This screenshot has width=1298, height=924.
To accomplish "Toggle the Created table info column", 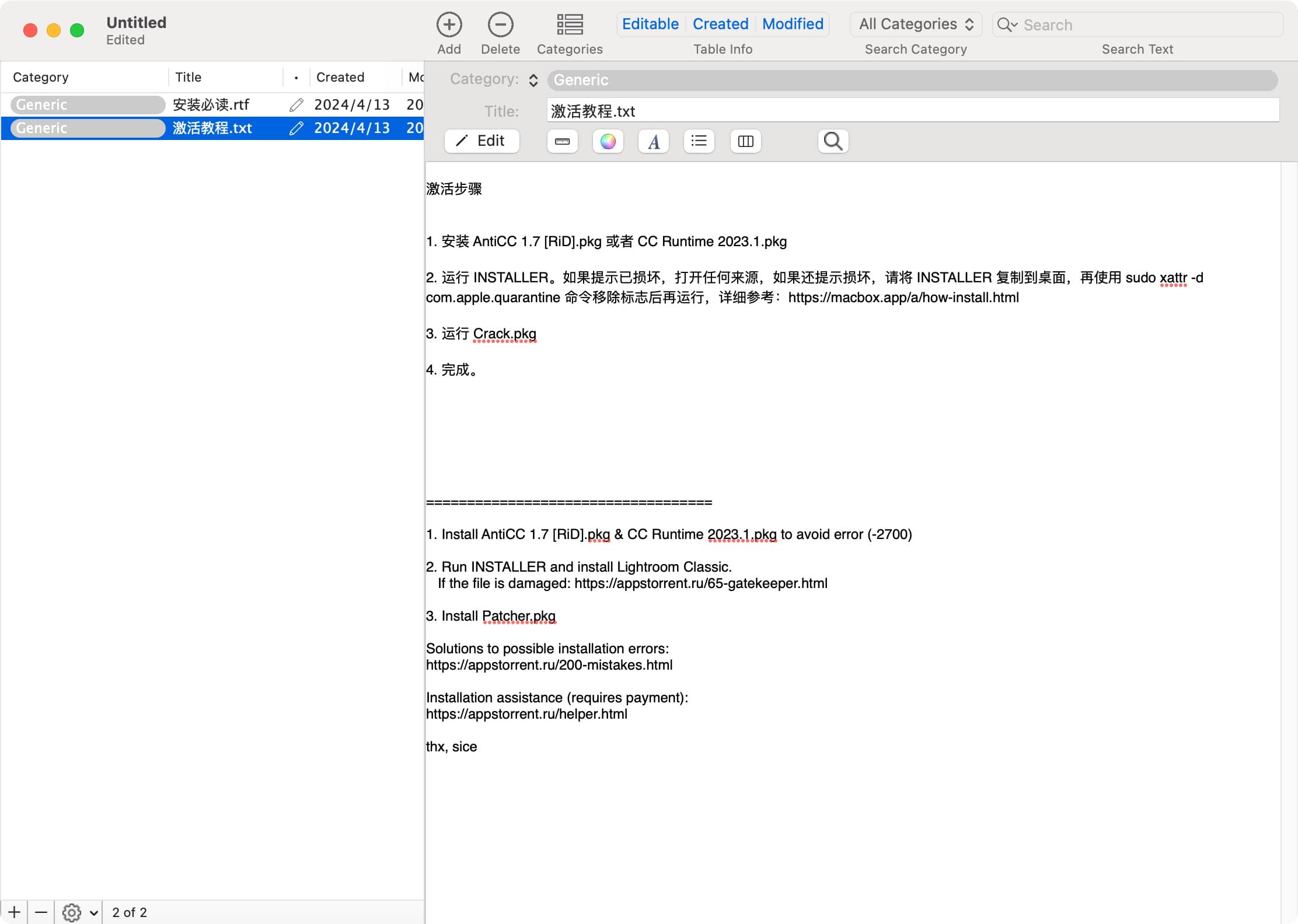I will tap(720, 24).
